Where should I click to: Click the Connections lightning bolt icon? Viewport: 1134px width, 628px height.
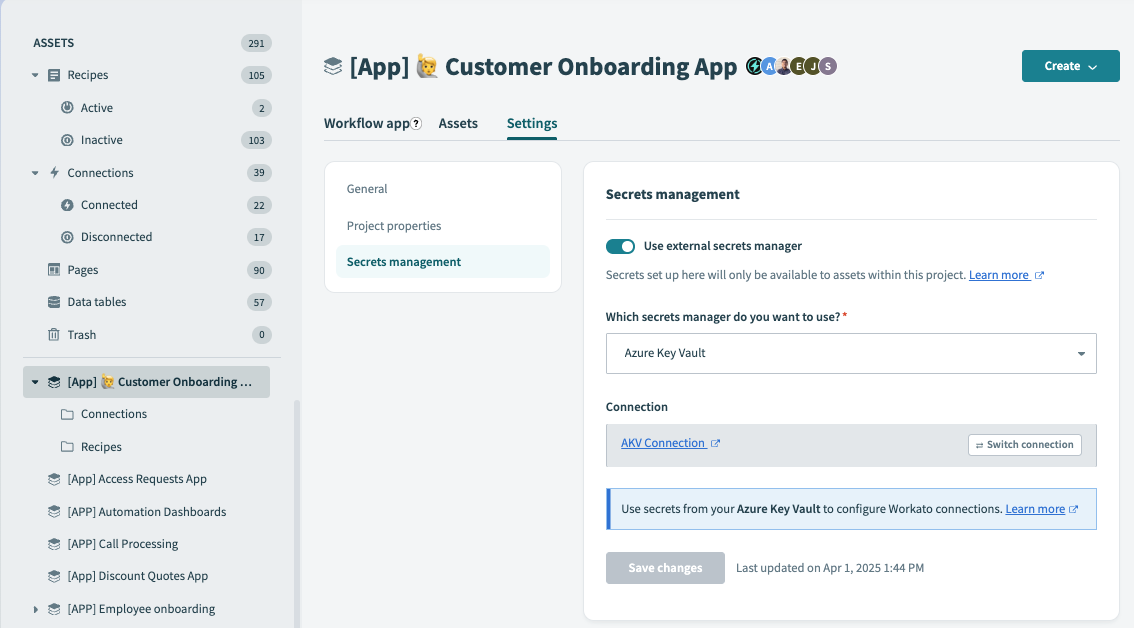pyautogui.click(x=54, y=173)
